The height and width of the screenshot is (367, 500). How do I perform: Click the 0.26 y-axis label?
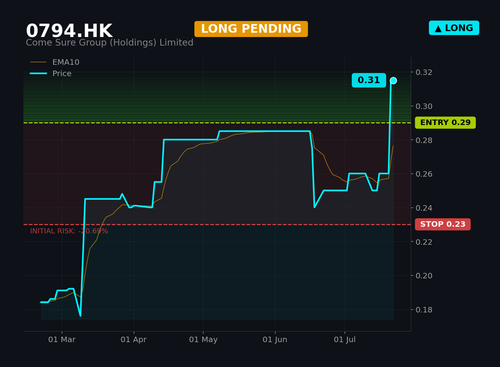click(424, 174)
